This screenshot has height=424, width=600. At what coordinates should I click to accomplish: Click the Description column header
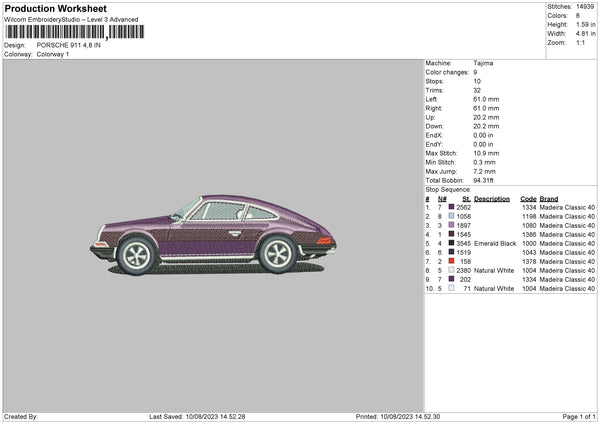(x=491, y=198)
